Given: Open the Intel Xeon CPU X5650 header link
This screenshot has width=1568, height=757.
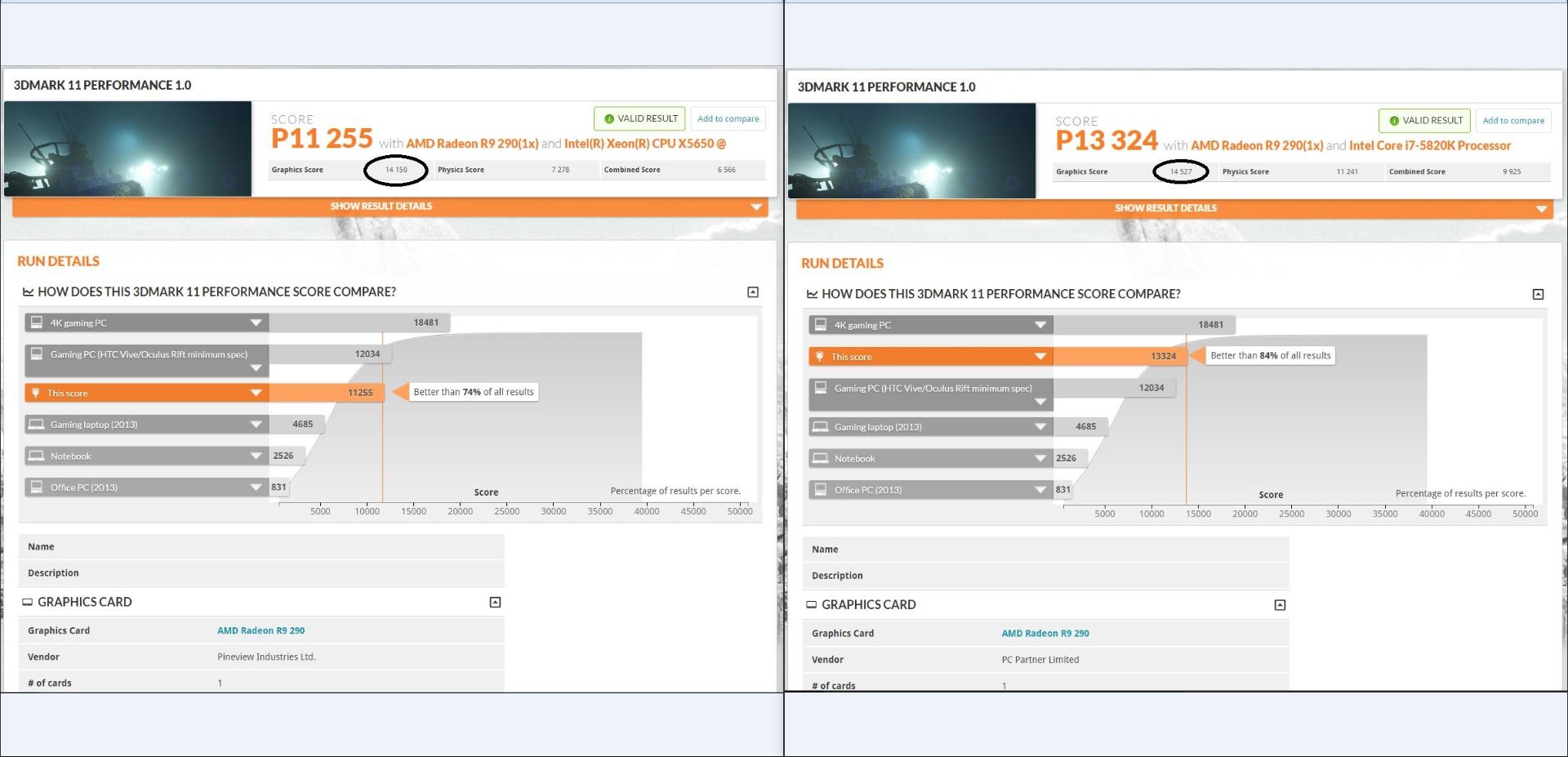Looking at the screenshot, I should pos(645,144).
